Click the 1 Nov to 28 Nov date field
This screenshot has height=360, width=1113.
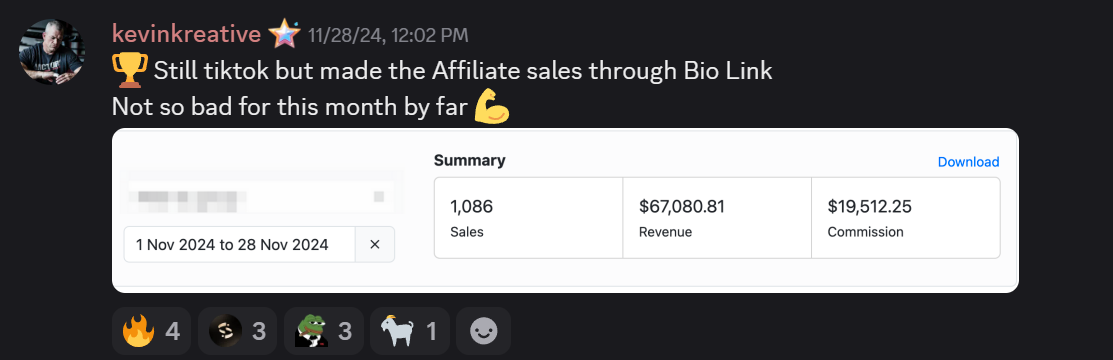pos(240,244)
